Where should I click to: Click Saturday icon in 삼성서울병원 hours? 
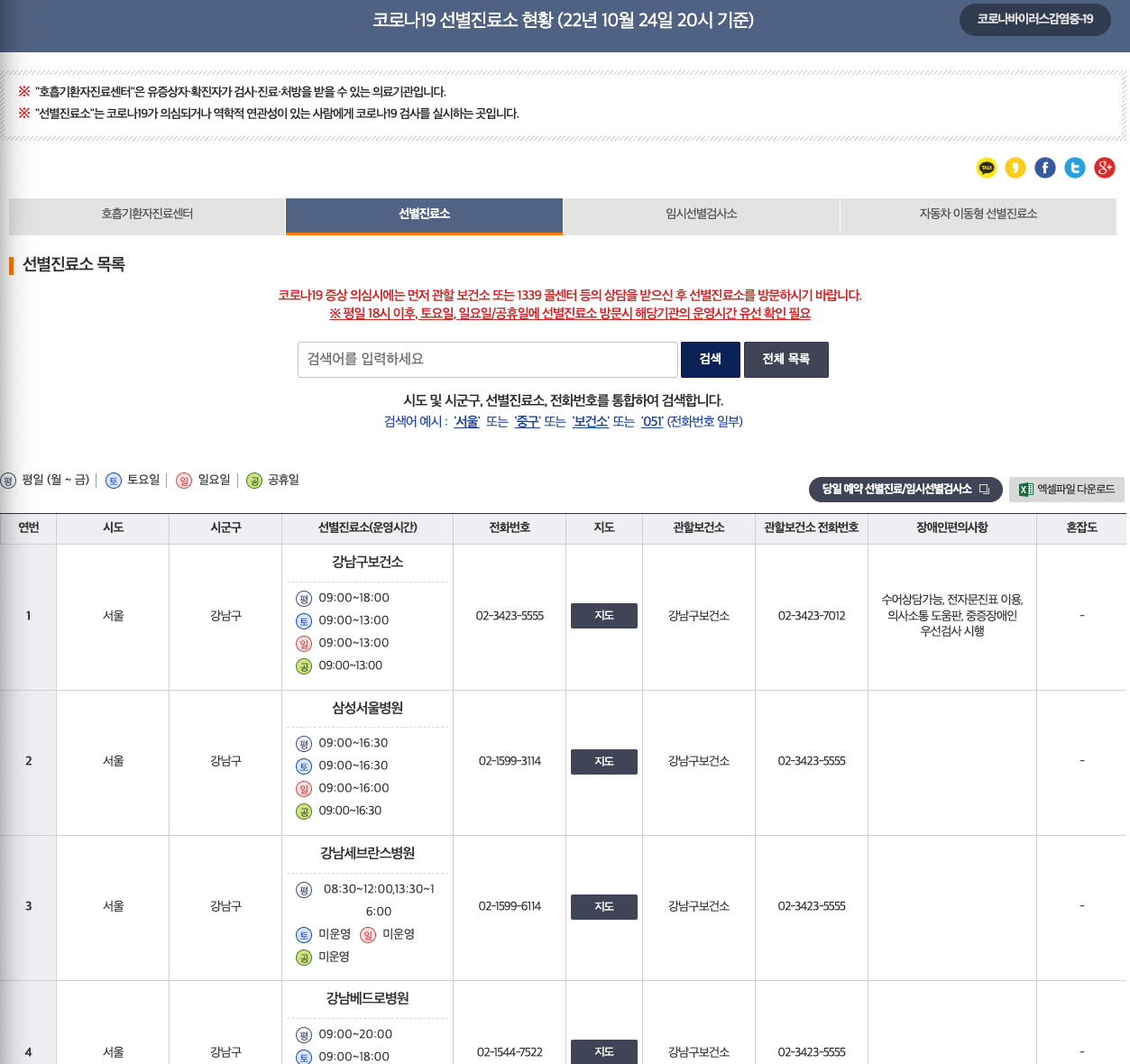[304, 766]
